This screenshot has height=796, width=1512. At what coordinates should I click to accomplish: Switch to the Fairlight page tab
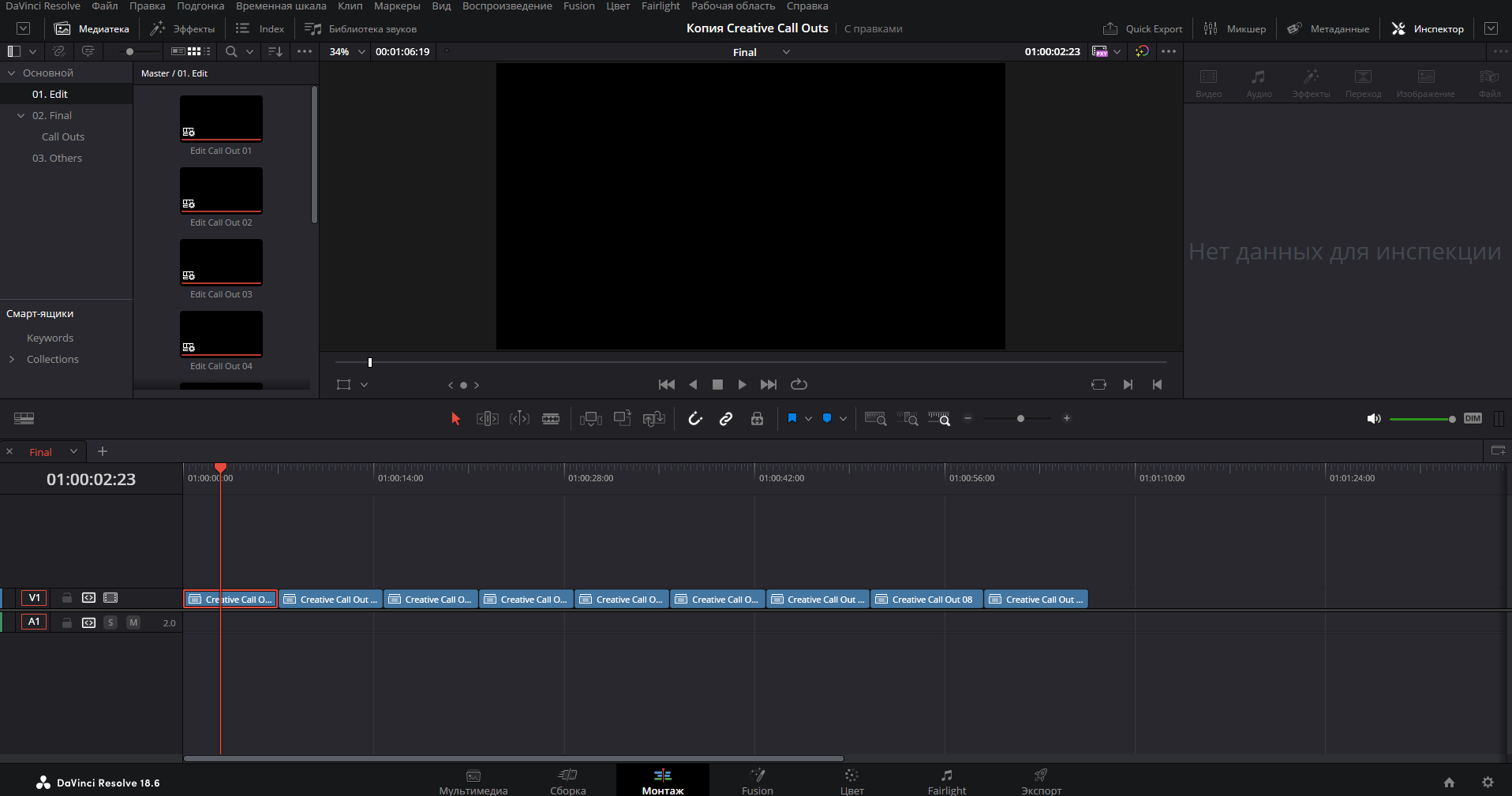946,780
